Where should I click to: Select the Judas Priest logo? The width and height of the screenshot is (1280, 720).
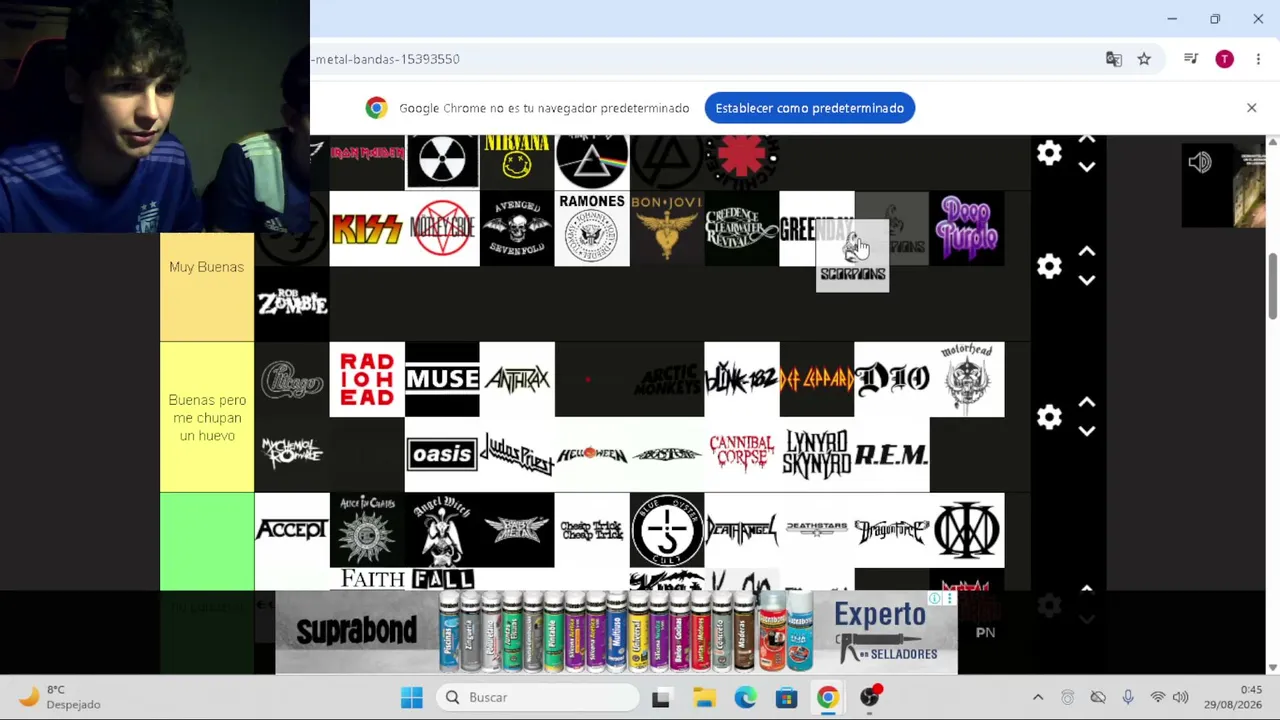pos(517,455)
